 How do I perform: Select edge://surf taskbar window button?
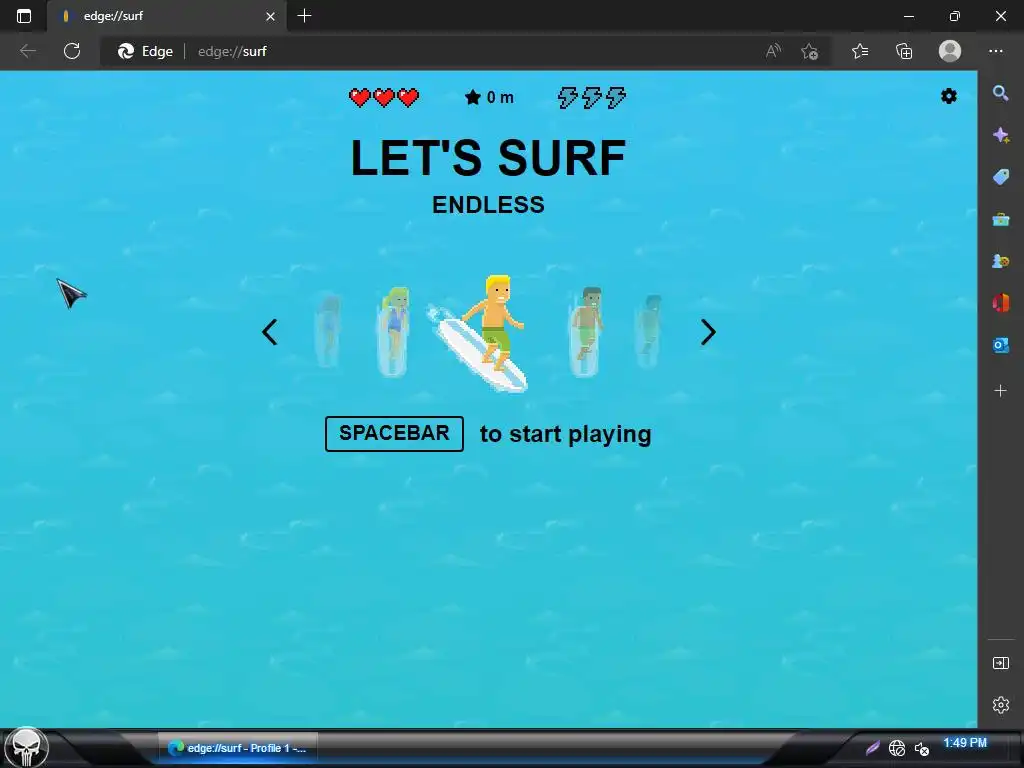pyautogui.click(x=238, y=748)
